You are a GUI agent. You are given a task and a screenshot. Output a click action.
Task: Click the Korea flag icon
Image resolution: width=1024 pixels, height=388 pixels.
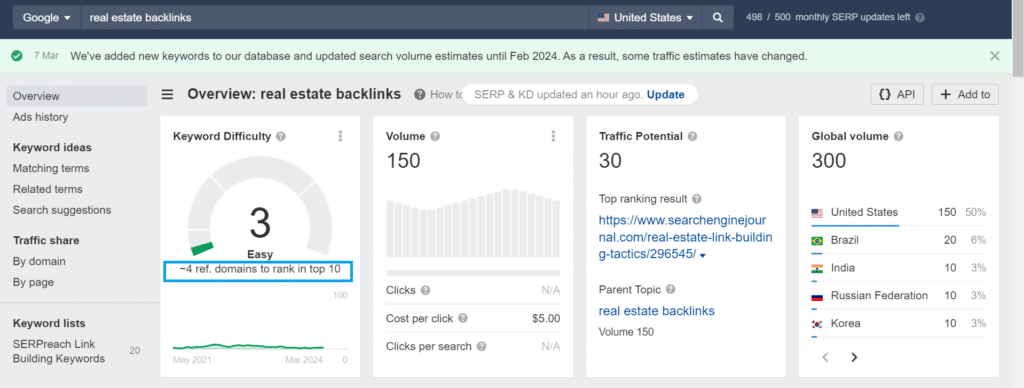tap(817, 323)
